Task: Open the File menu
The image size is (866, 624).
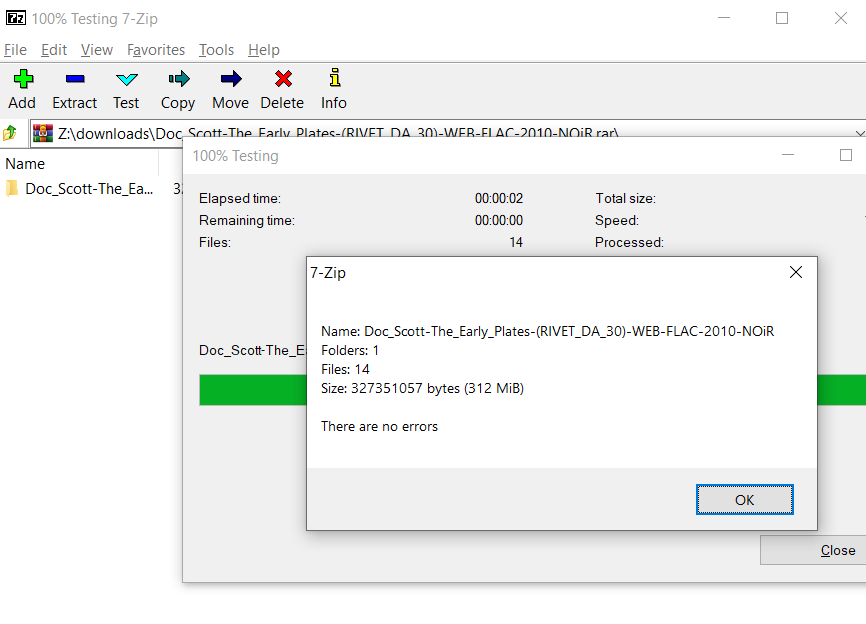Action: [x=15, y=50]
